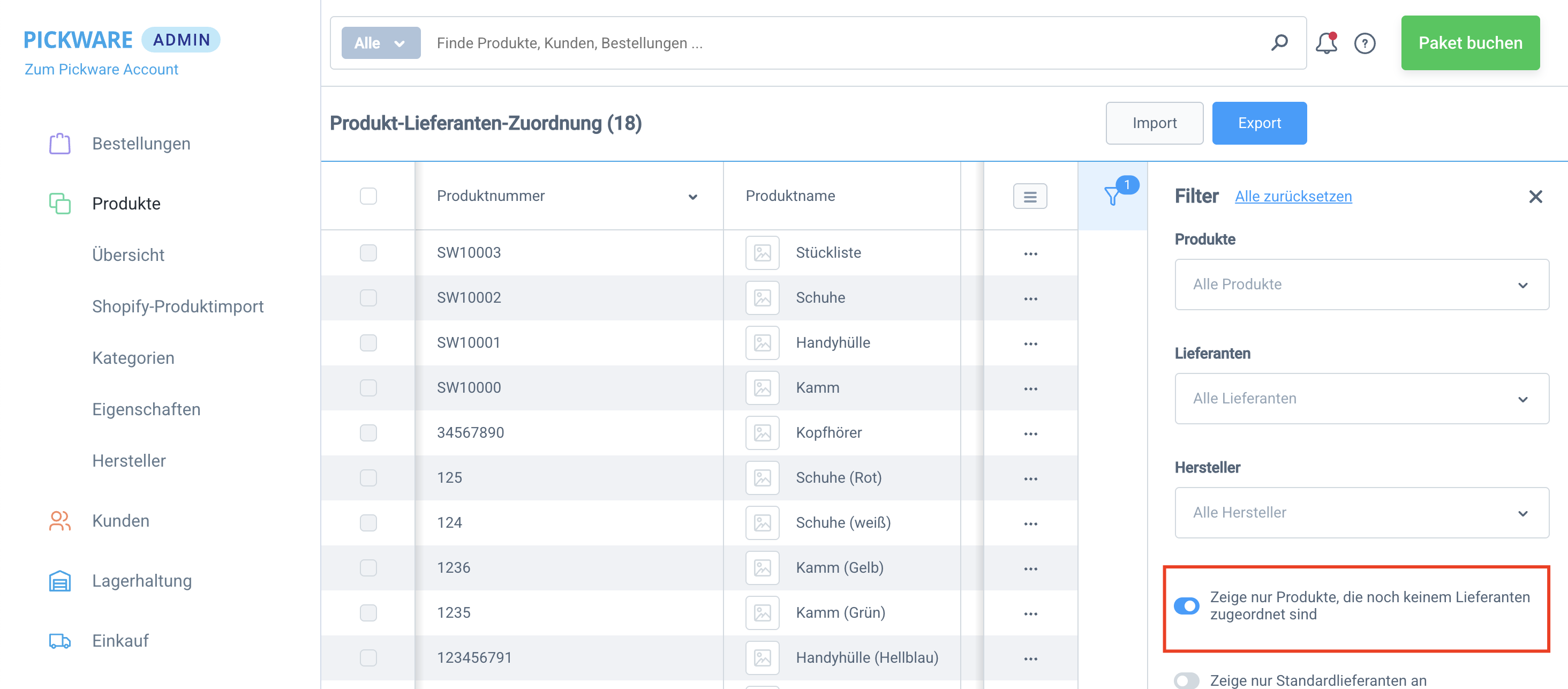This screenshot has width=1568, height=689.
Task: Close the Filter panel with X
Action: click(x=1535, y=196)
